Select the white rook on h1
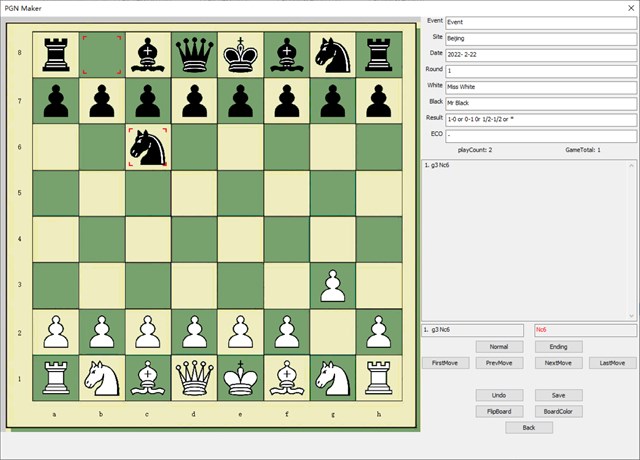The height and width of the screenshot is (460, 640). click(379, 378)
